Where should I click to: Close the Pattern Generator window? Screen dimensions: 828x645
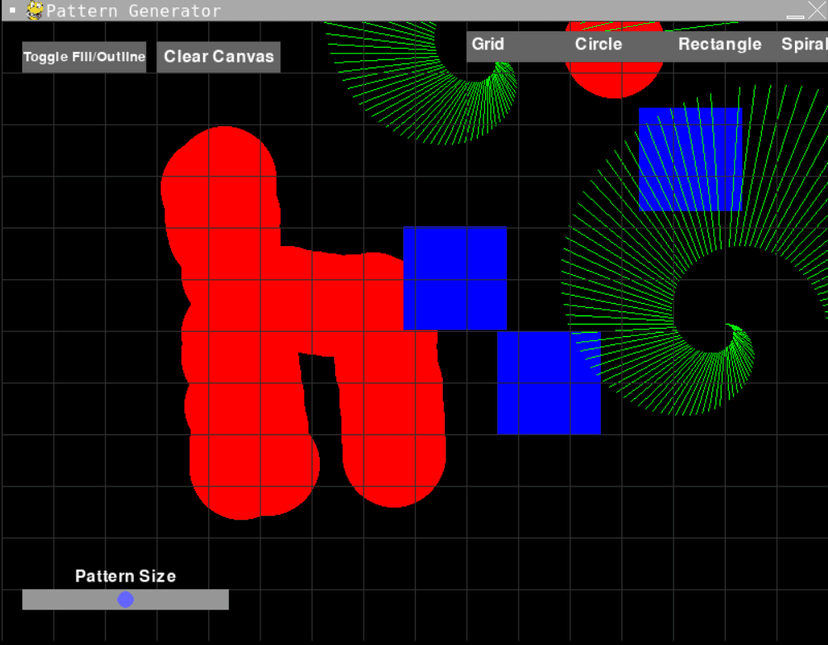click(x=816, y=10)
